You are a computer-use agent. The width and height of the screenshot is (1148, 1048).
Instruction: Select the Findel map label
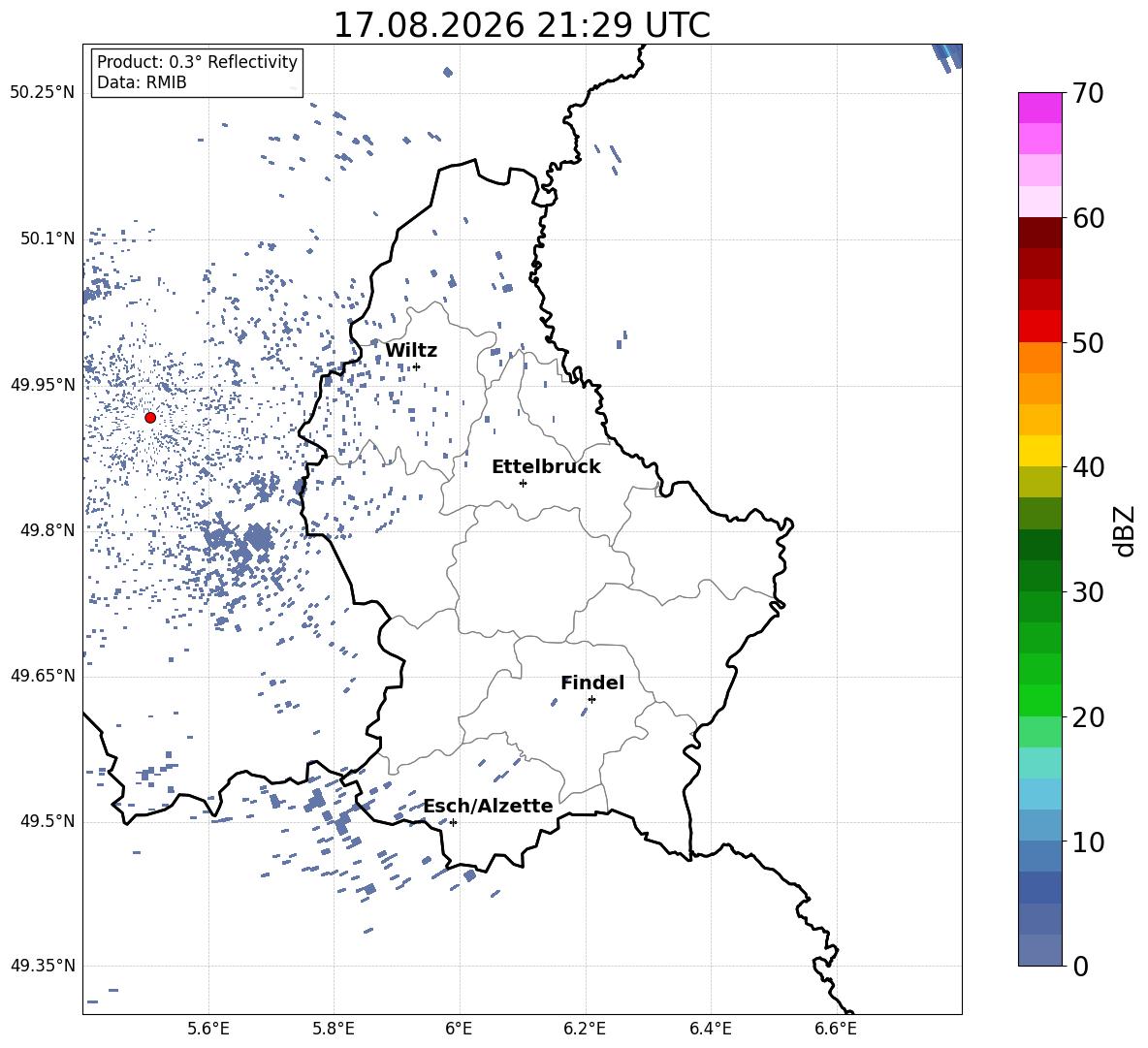[592, 683]
